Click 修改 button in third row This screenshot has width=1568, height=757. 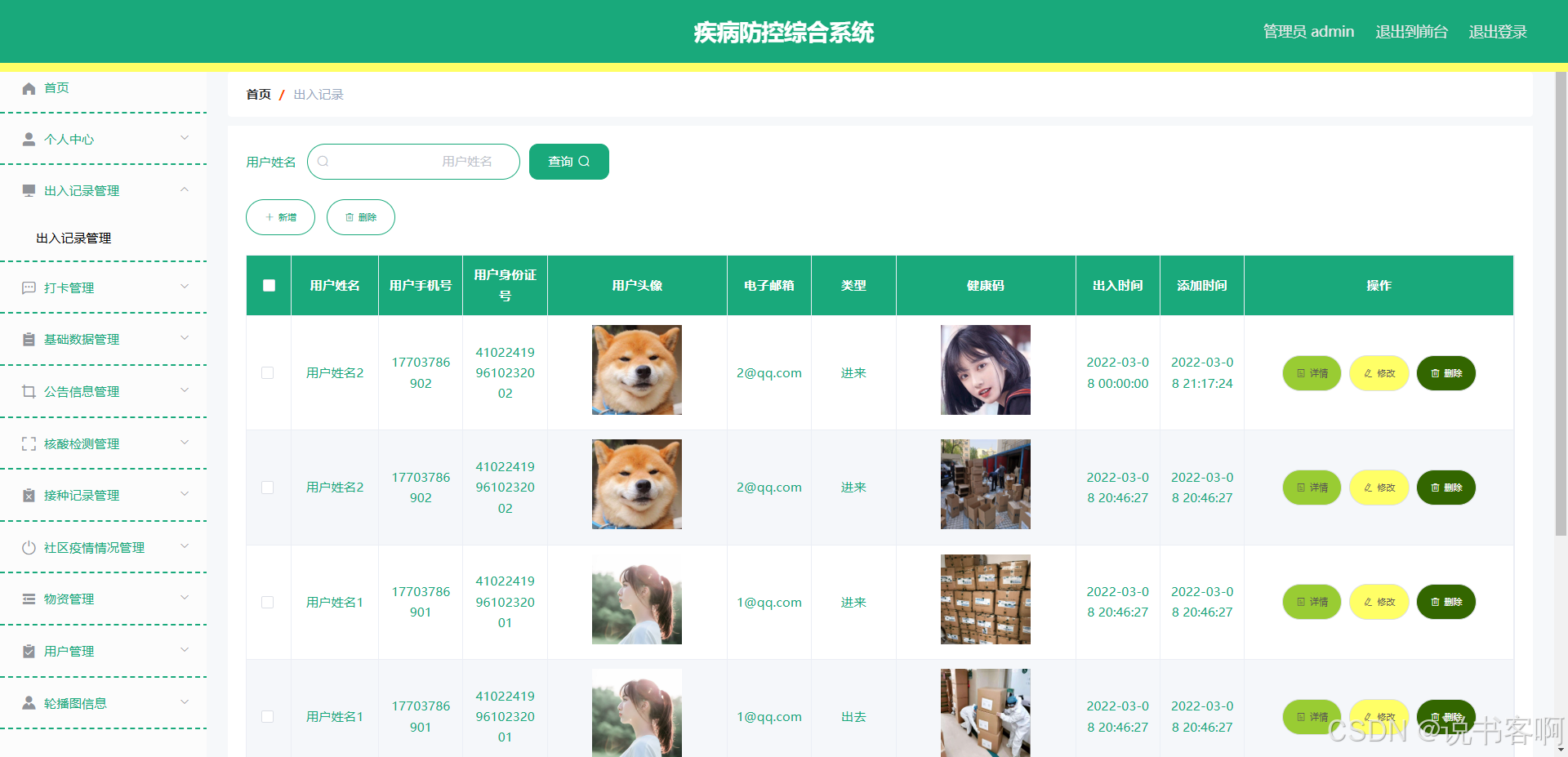[1379, 602]
